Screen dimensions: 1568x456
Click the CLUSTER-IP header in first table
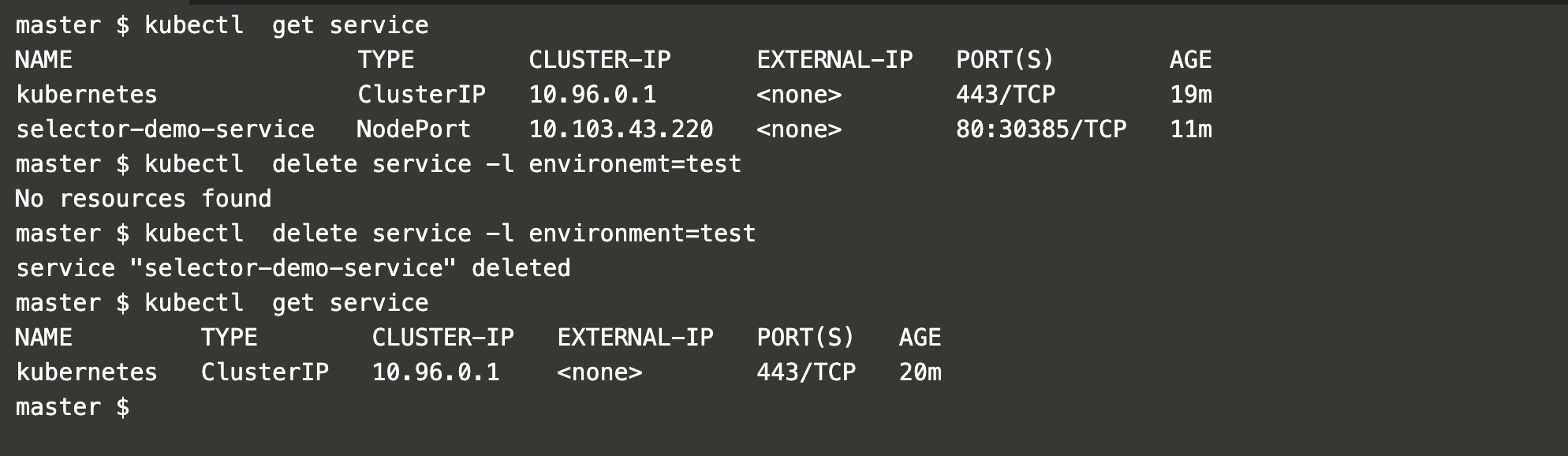pyautogui.click(x=599, y=60)
